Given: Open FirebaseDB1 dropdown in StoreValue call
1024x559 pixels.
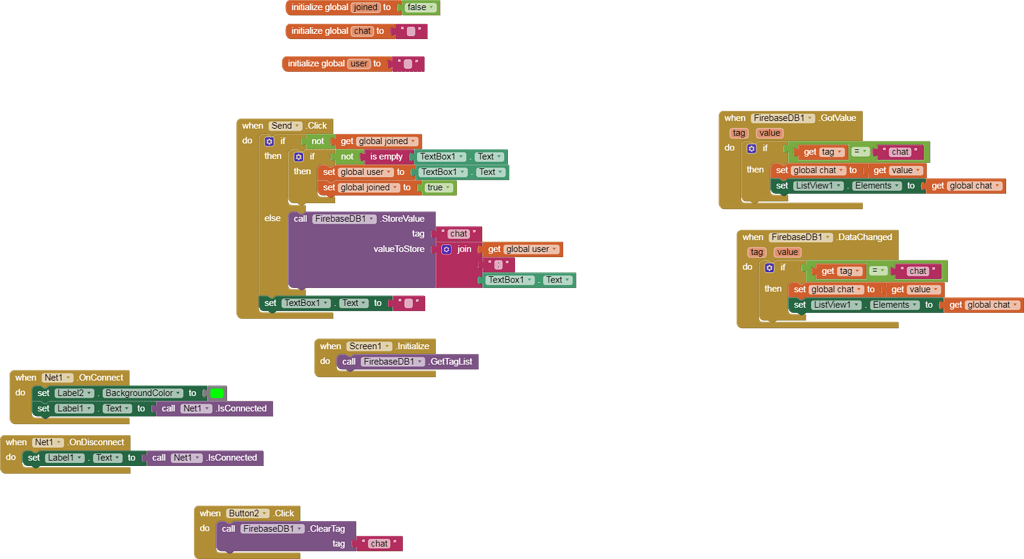Looking at the screenshot, I should click(x=344, y=219).
